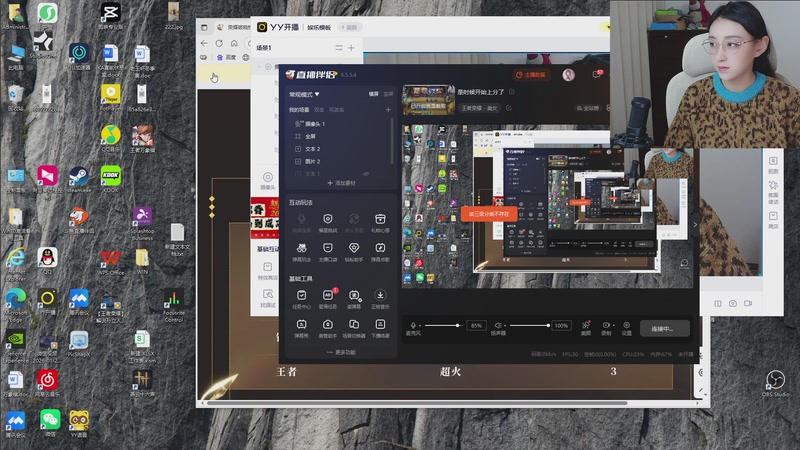The image size is (800, 450).
Task: Open camera icon in YY开播 left sidebar
Action: [268, 181]
